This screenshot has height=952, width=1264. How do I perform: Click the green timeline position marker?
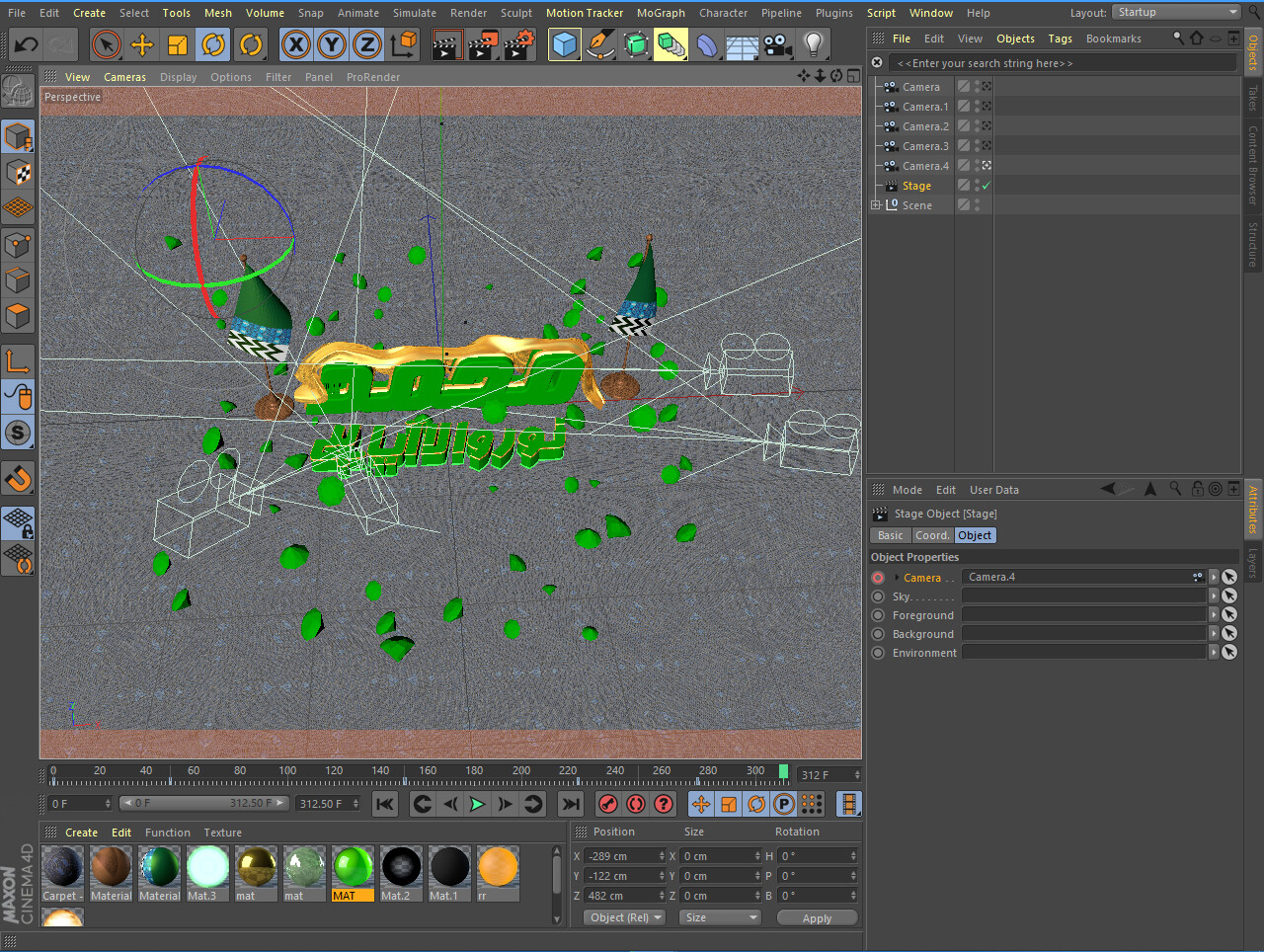point(783,770)
